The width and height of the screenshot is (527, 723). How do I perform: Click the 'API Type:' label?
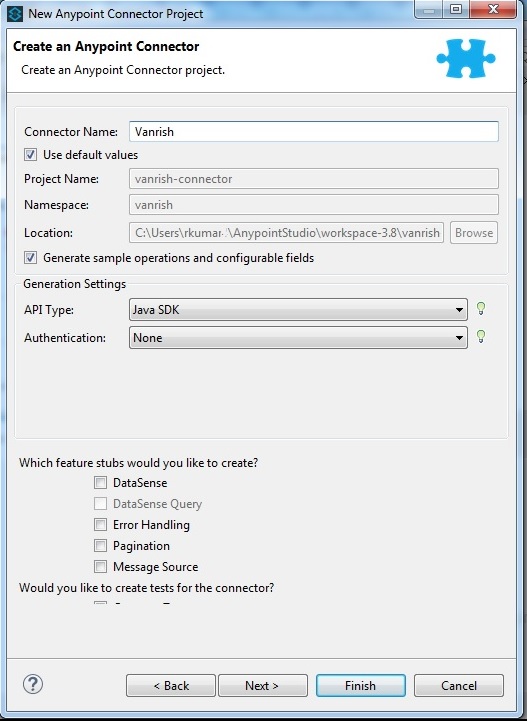coord(49,310)
